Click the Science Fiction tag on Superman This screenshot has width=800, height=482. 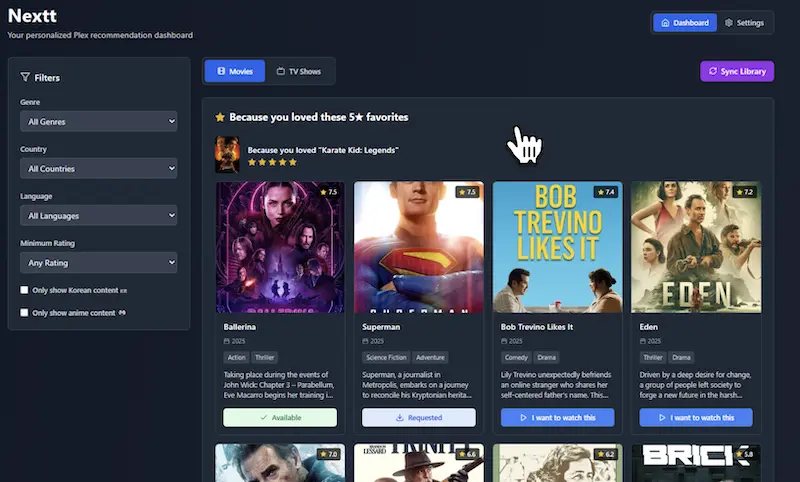pos(386,358)
